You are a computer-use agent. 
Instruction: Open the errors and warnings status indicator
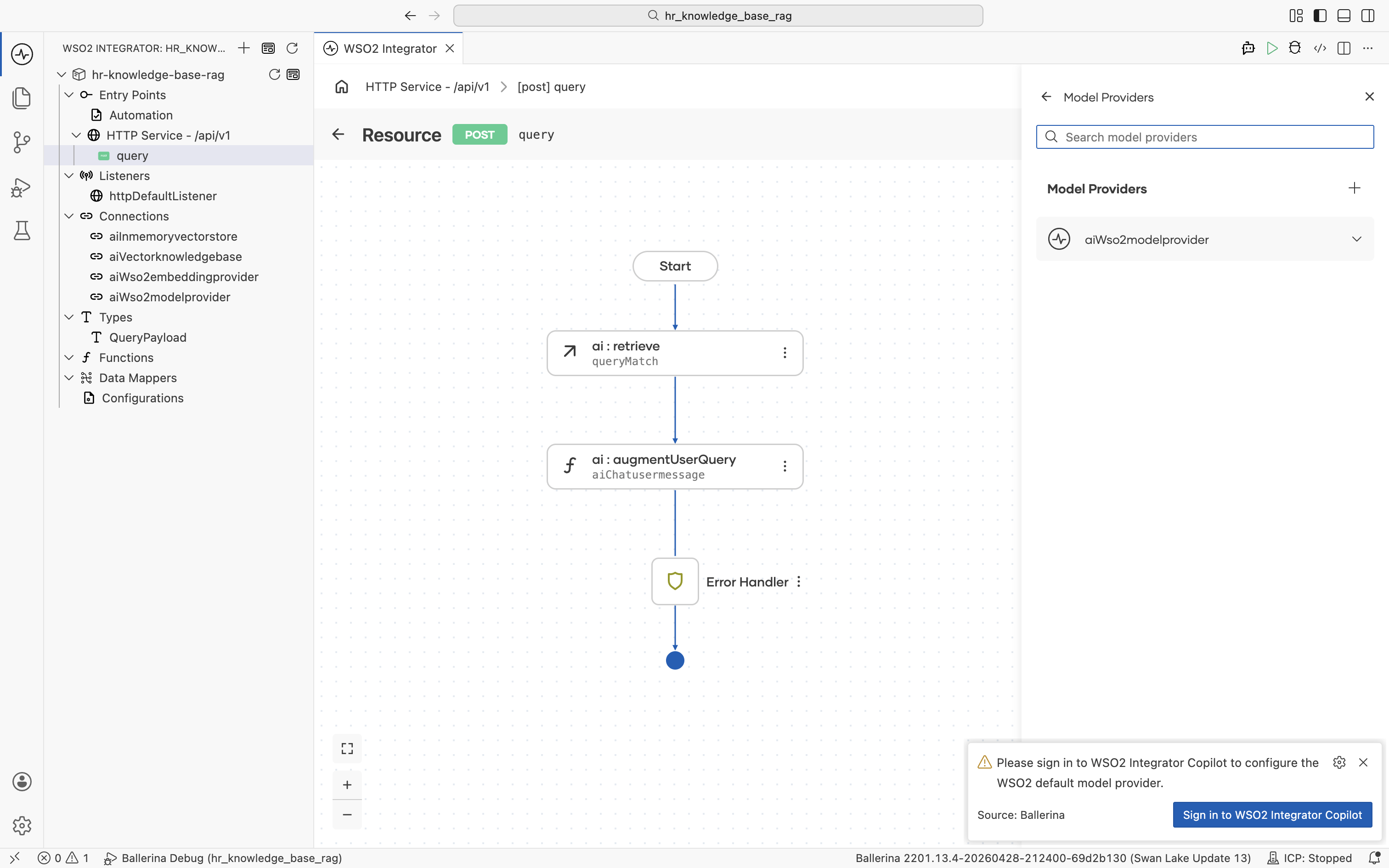(63, 858)
